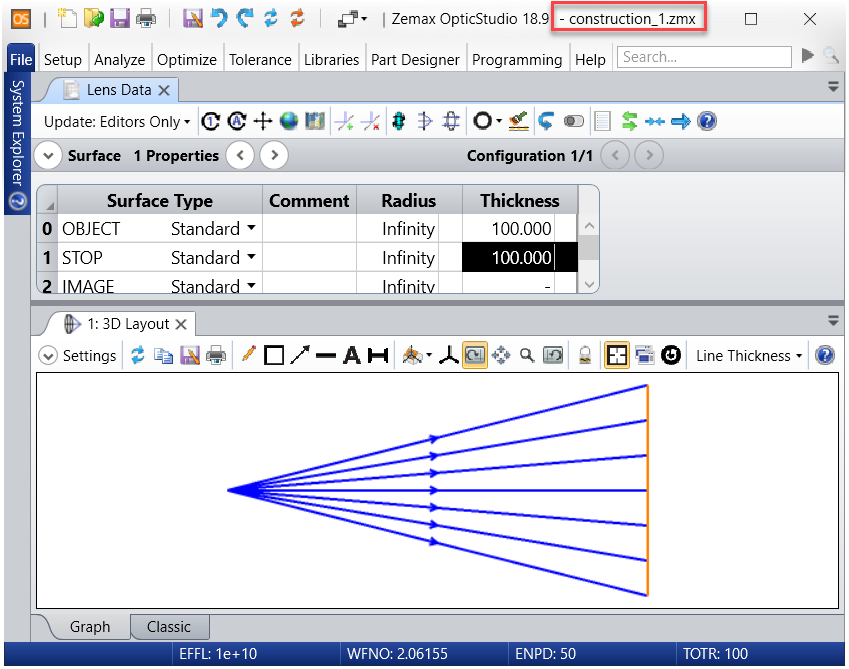Refresh the 3D Layout plot
Viewport: 849px width, 669px height.
pos(139,355)
